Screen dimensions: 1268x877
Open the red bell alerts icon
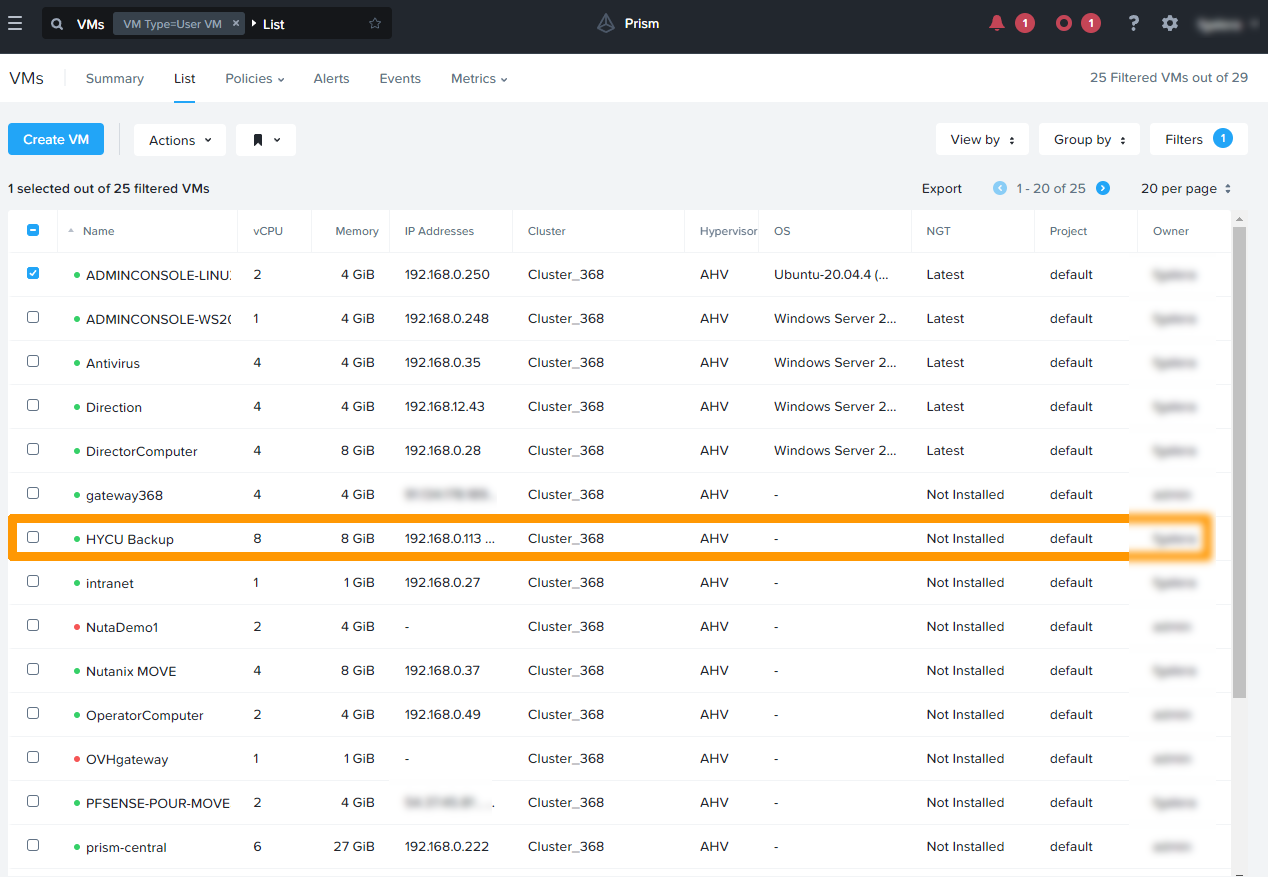point(996,23)
